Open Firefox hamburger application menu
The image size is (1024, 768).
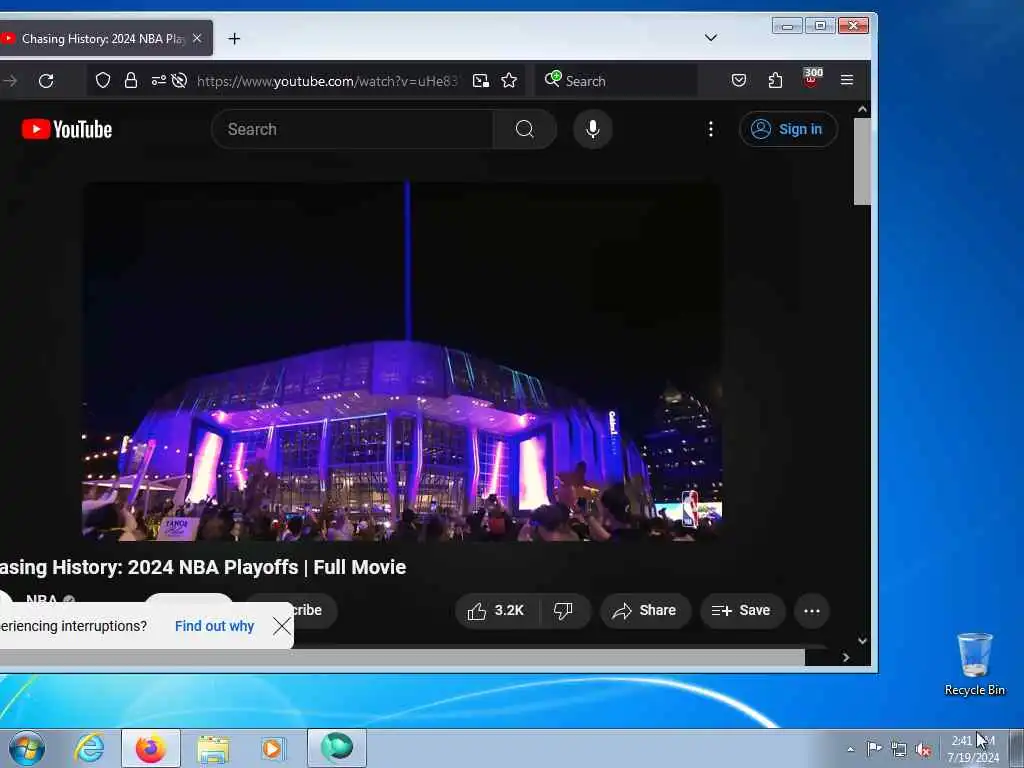coord(847,80)
